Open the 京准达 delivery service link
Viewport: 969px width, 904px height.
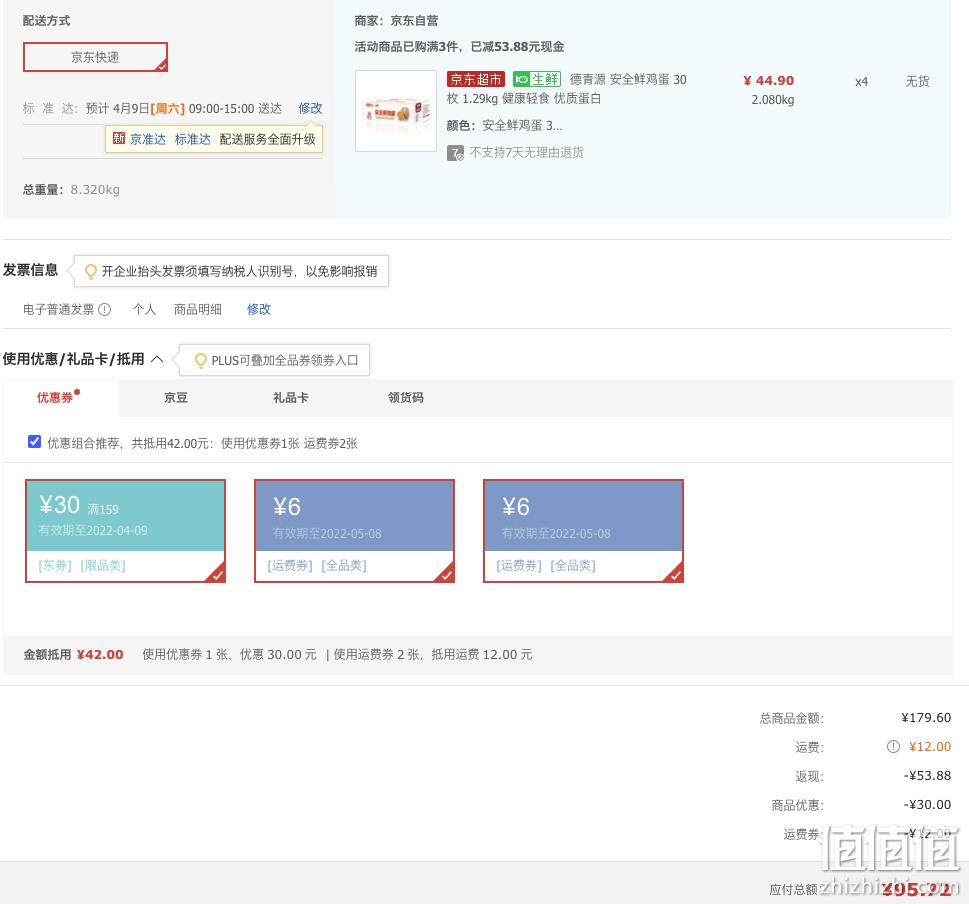click(x=148, y=139)
